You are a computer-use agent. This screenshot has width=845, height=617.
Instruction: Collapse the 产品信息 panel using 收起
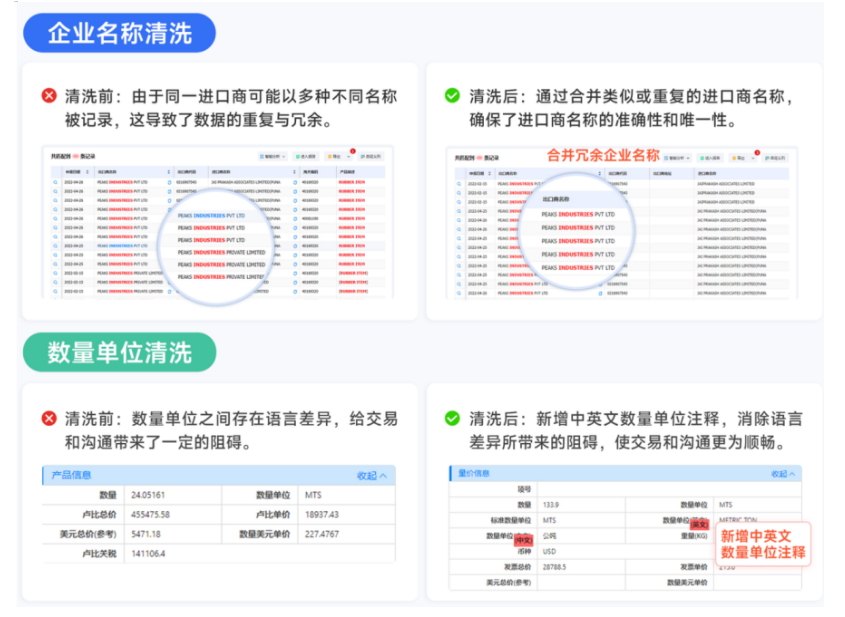tap(371, 476)
